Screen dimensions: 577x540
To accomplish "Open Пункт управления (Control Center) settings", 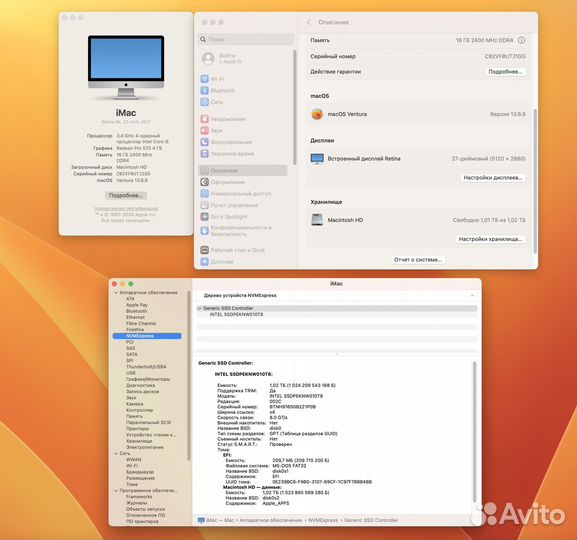I will click(x=229, y=205).
